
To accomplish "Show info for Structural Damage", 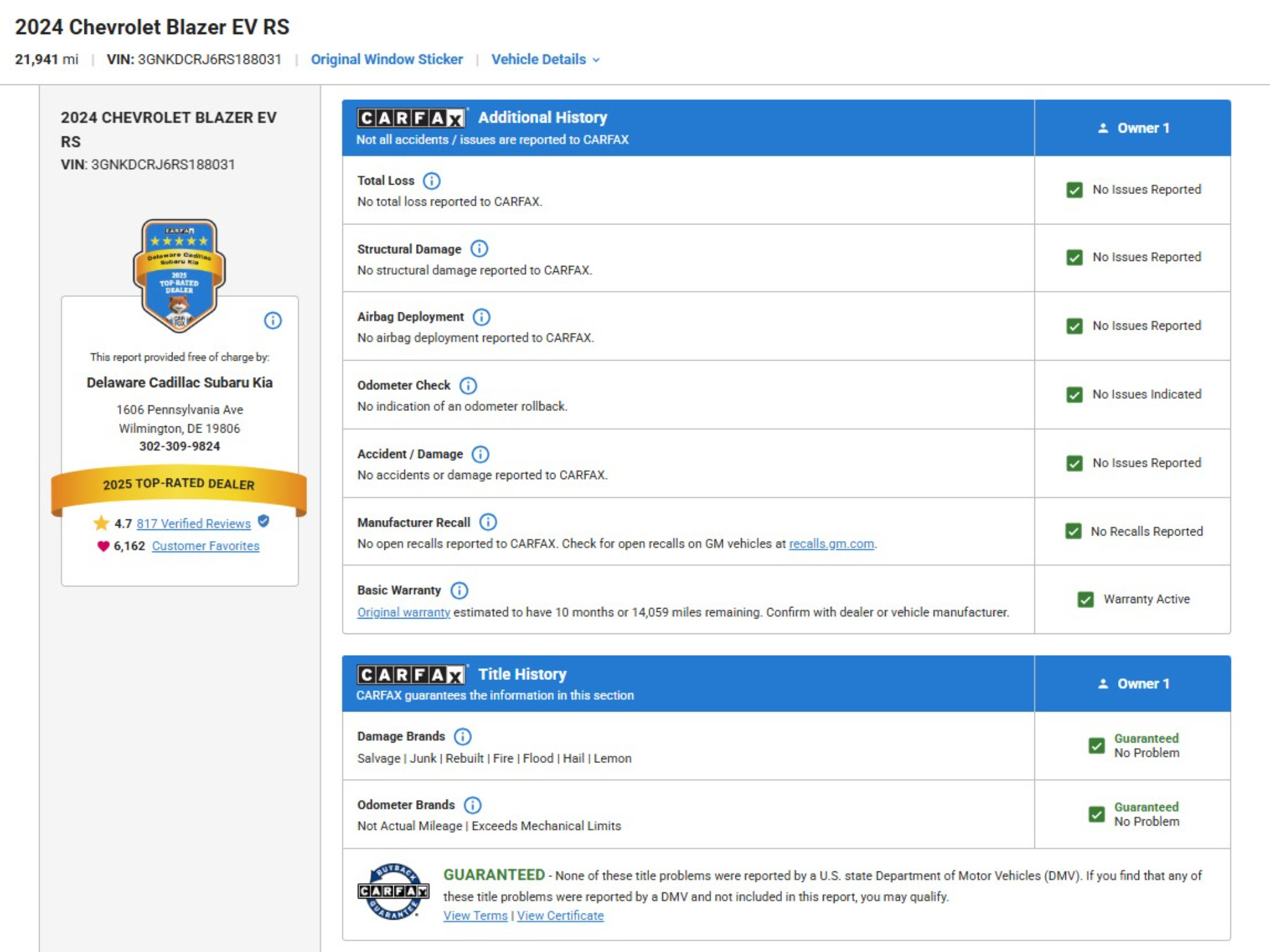I will click(479, 249).
